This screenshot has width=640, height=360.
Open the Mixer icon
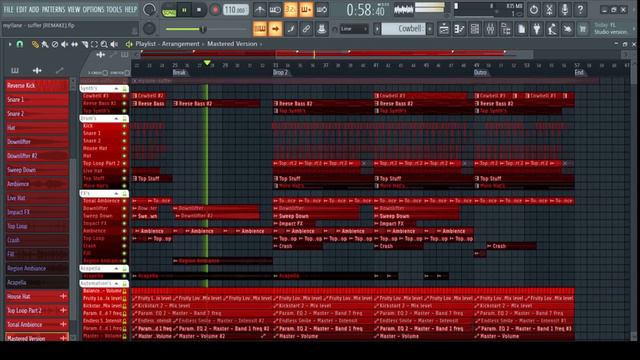(x=490, y=29)
